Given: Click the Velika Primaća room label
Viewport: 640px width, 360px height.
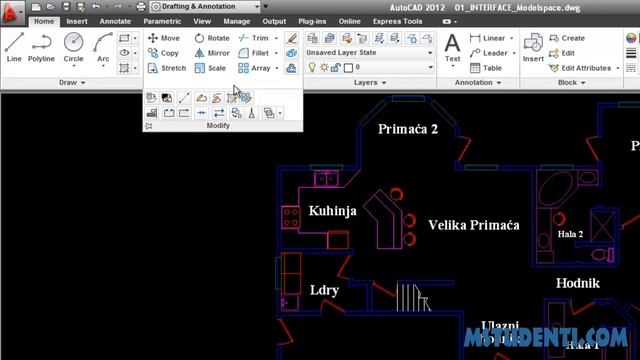Looking at the screenshot, I should click(474, 225).
